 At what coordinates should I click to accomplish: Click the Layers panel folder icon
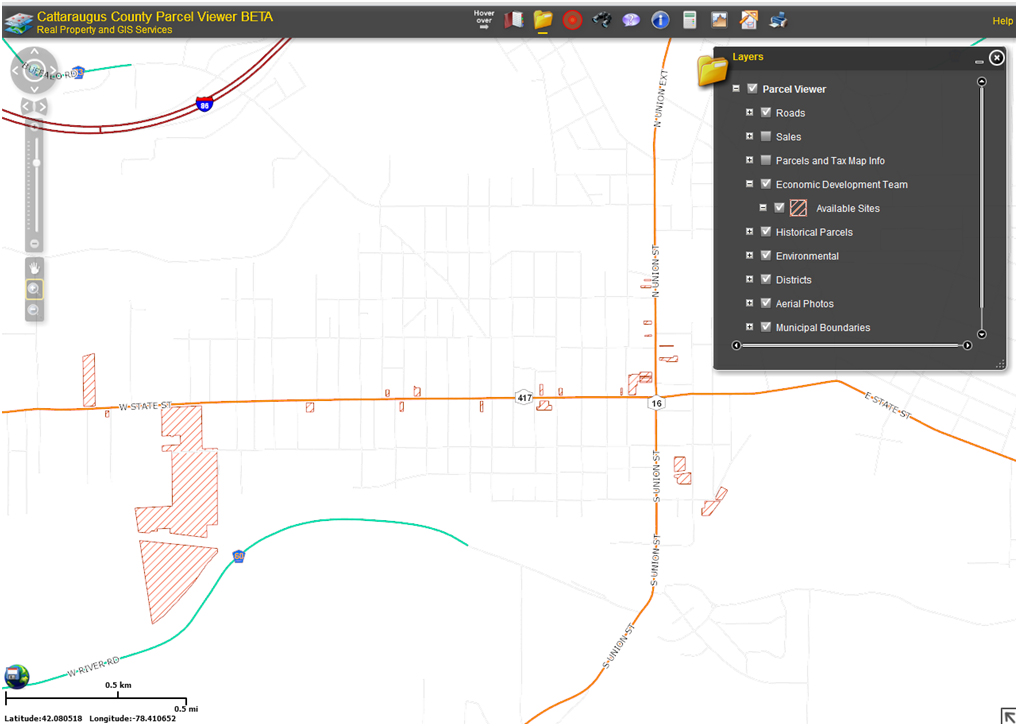tap(712, 70)
